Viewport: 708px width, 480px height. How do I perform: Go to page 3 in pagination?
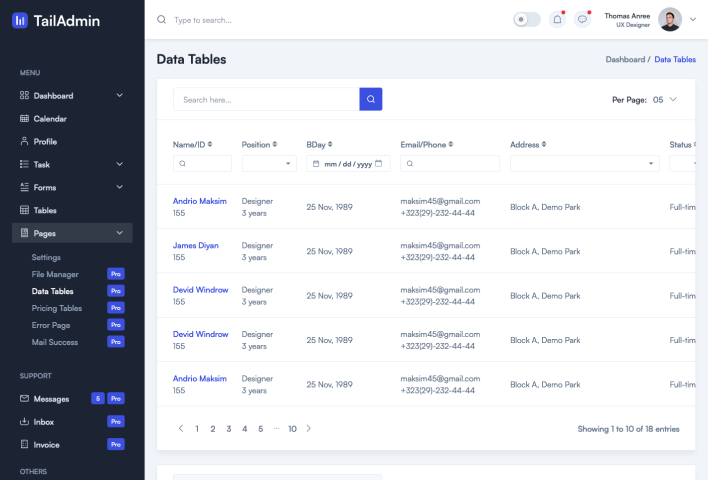228,429
